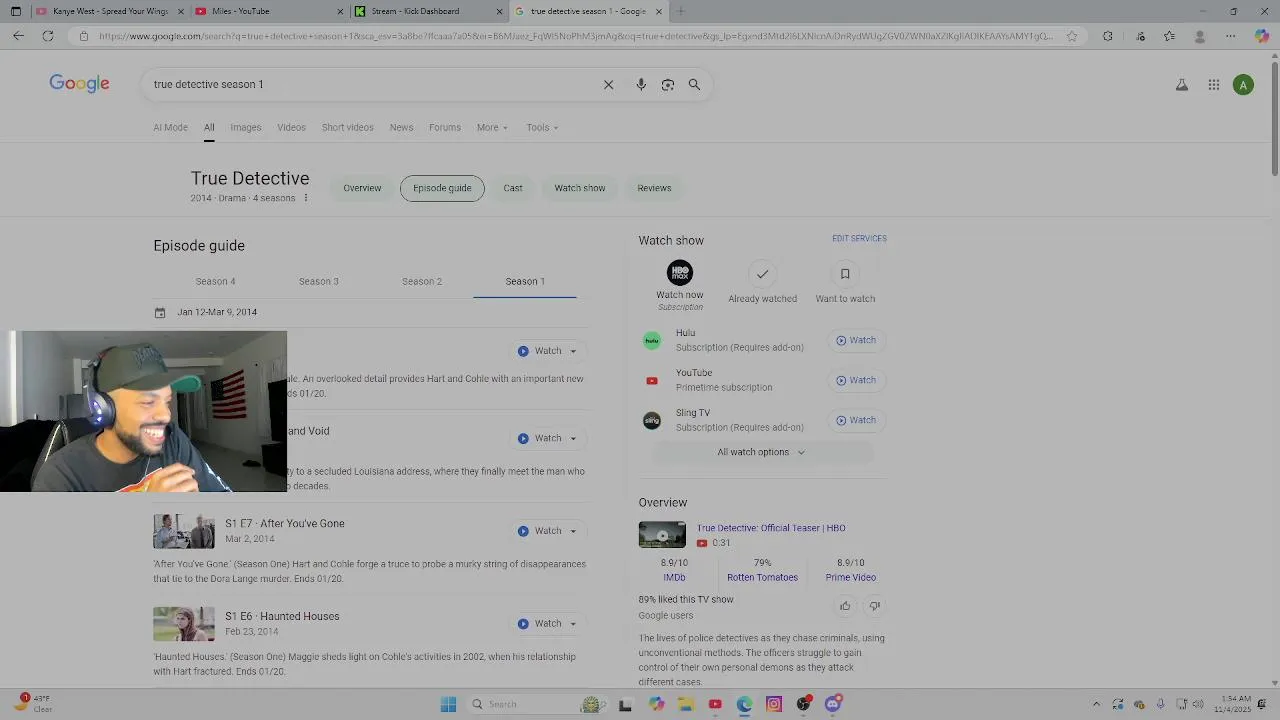Show hidden system tray icons
This screenshot has width=1280, height=720.
click(1096, 704)
